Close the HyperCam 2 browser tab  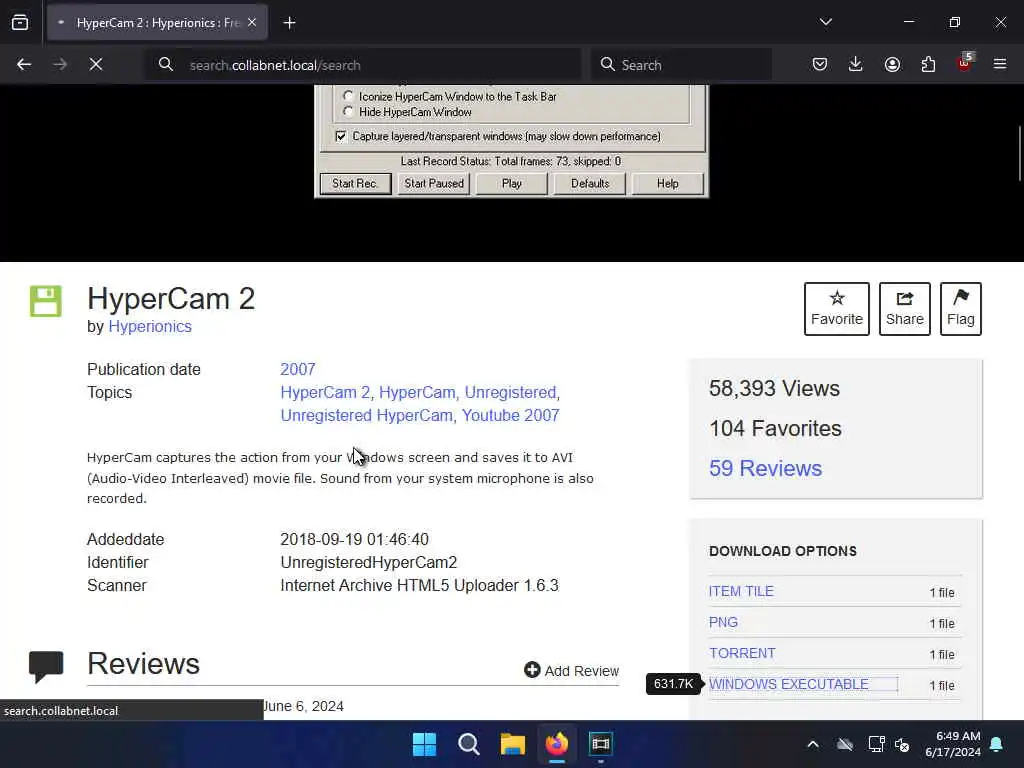pos(252,23)
